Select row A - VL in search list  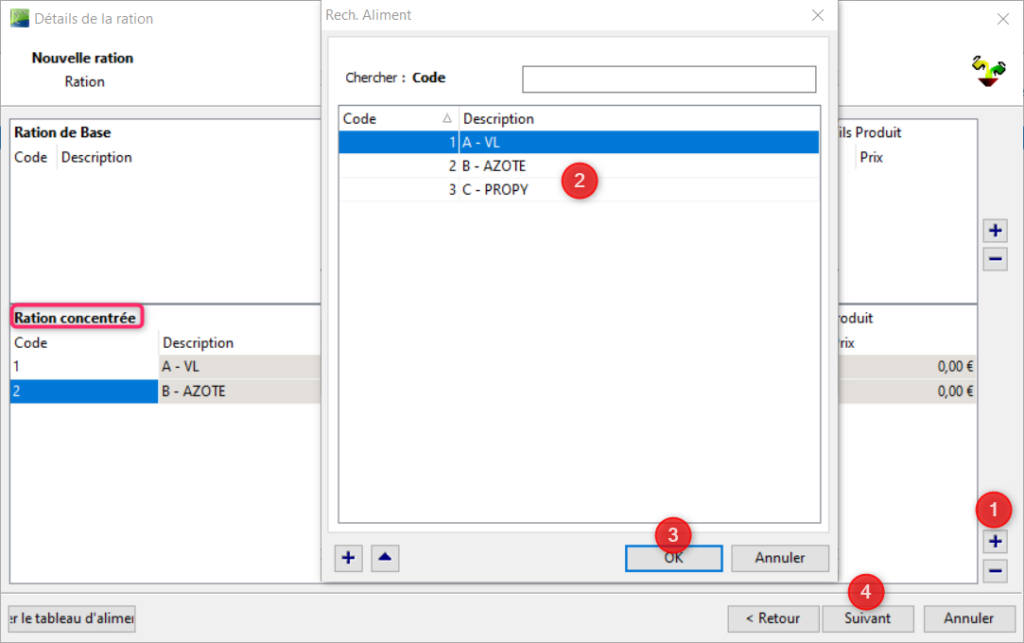click(579, 142)
